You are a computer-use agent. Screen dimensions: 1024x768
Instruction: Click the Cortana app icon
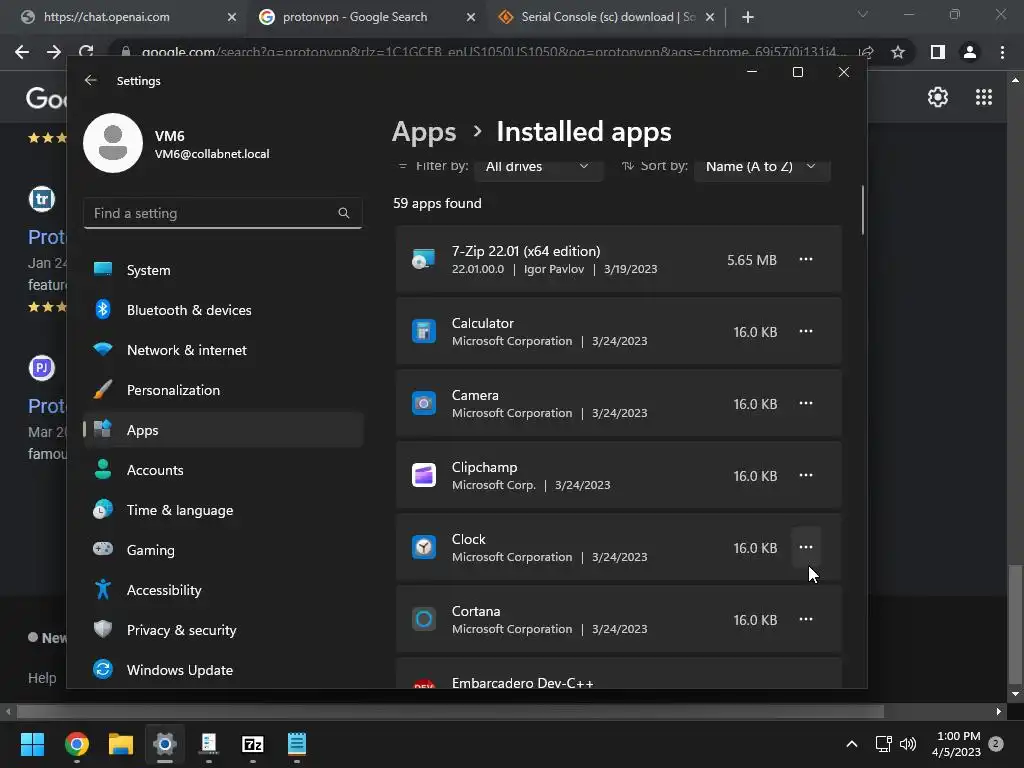[x=424, y=619]
